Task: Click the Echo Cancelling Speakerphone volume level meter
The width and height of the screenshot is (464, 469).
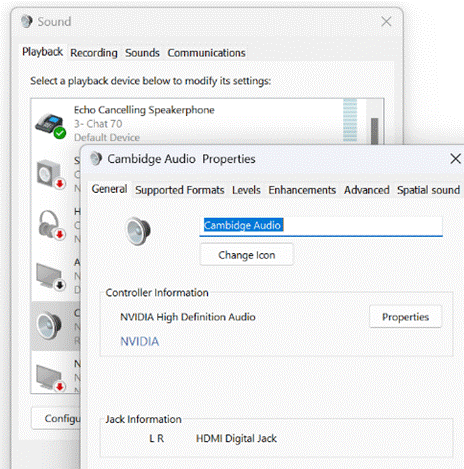Action: [350, 120]
